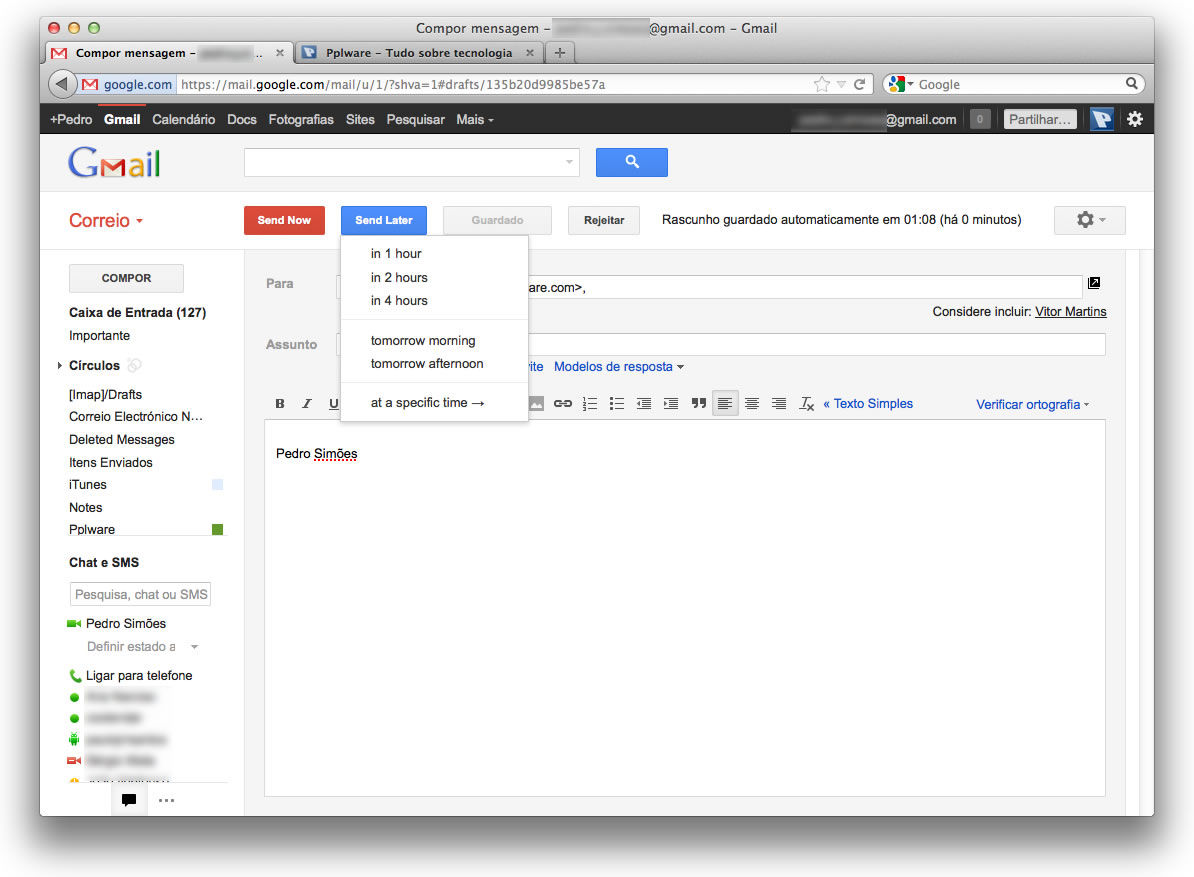Click the light blue iTunes label color square
Screen dimensions: 1194x877
[x=217, y=484]
